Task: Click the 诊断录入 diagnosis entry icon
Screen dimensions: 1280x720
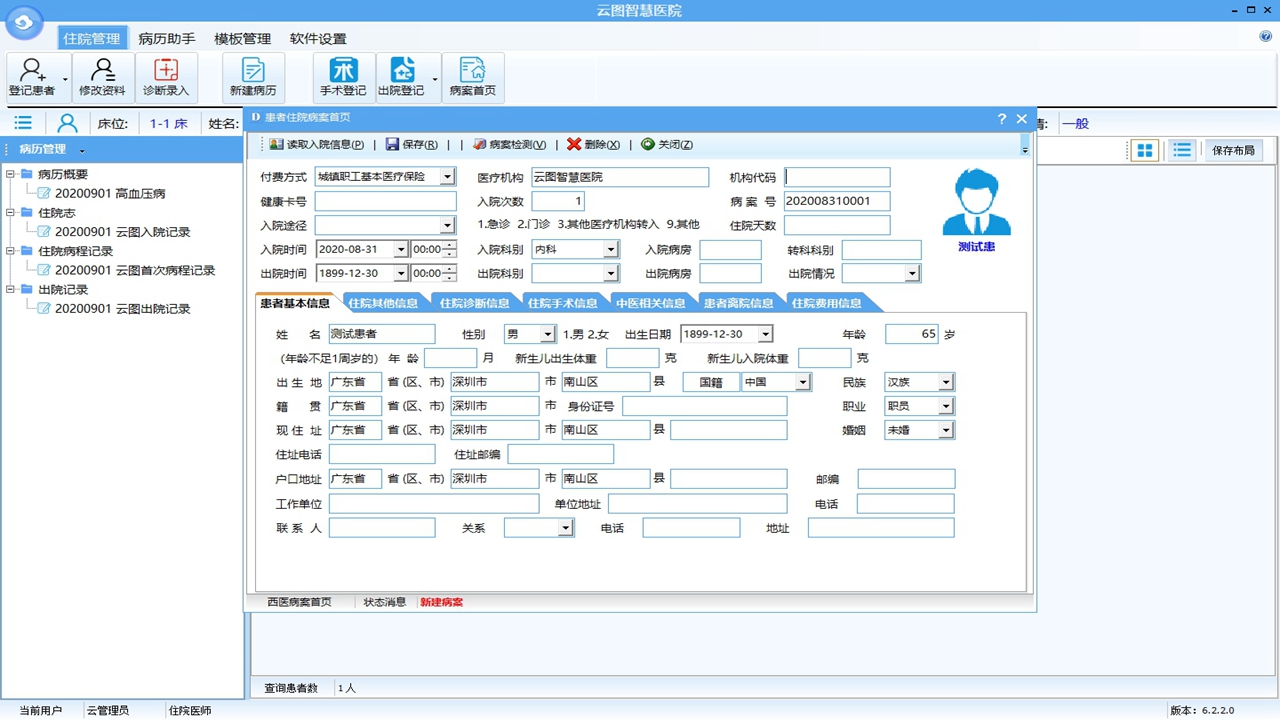Action: [x=166, y=76]
